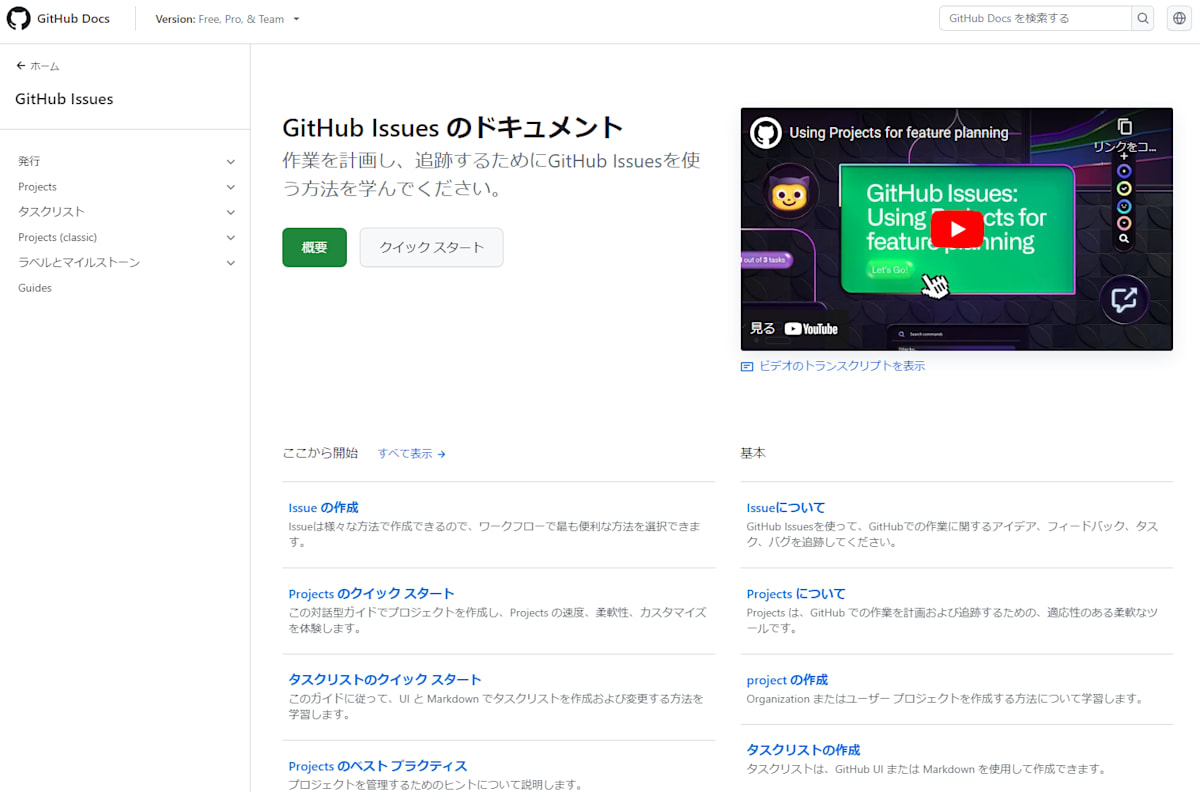Click GitHub Issues のドキュメント heading

click(453, 128)
